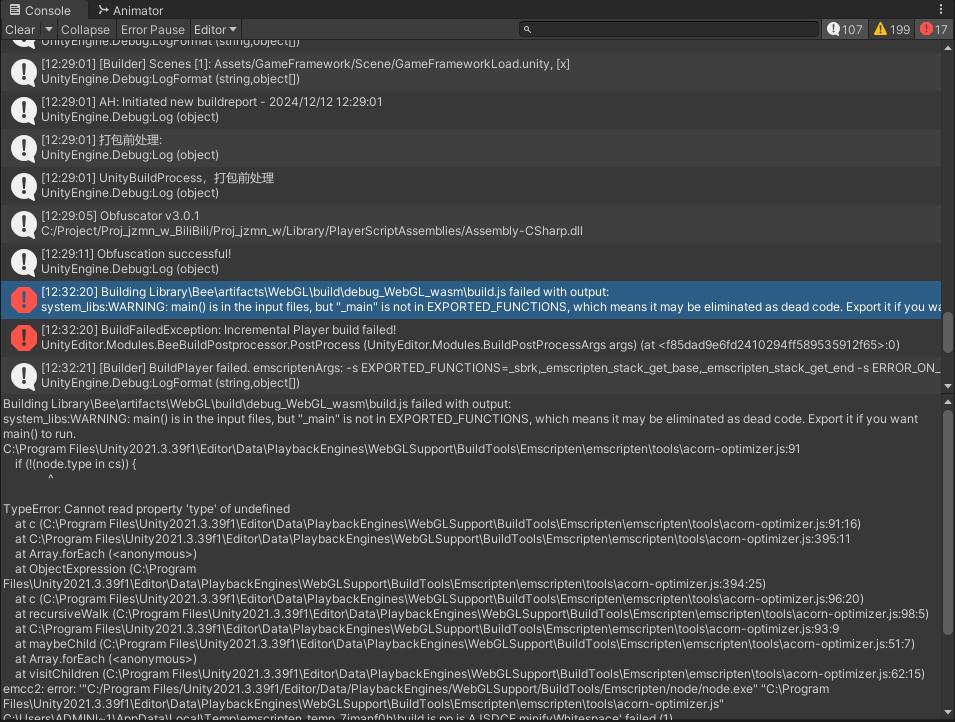Switch to the Animator tab

click(131, 10)
